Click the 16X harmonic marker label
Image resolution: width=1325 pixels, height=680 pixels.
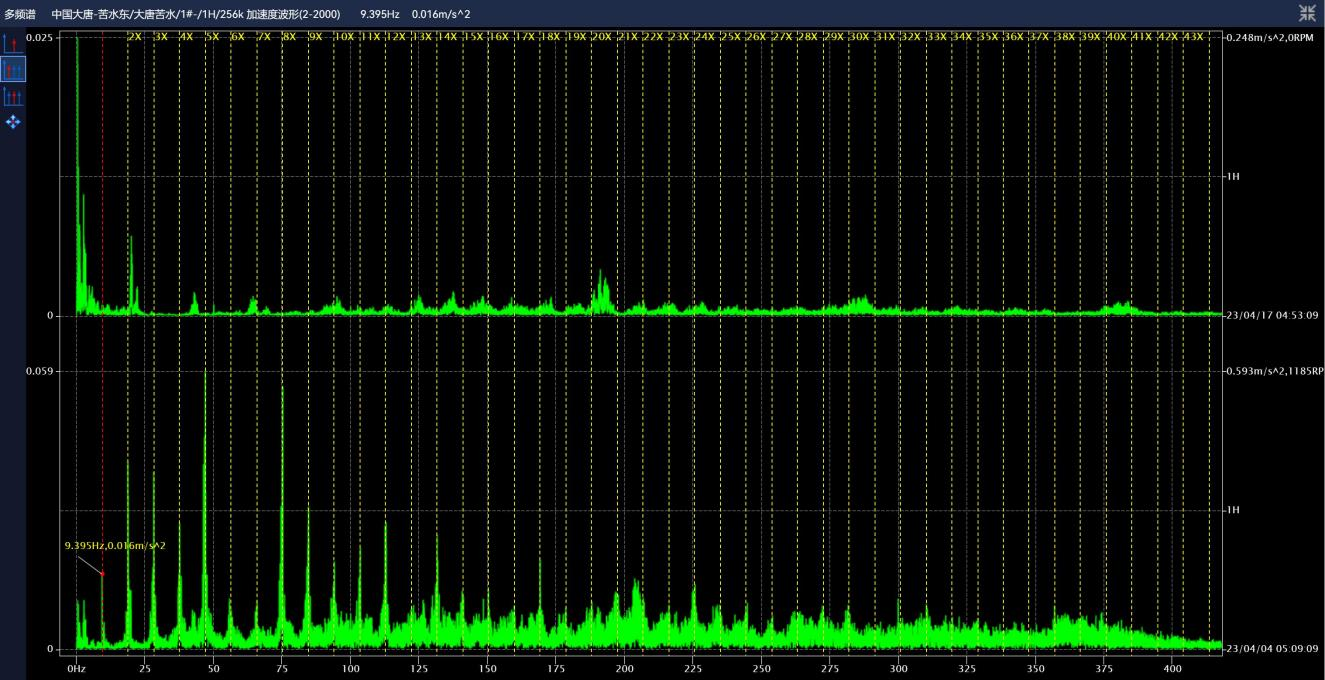(x=497, y=36)
